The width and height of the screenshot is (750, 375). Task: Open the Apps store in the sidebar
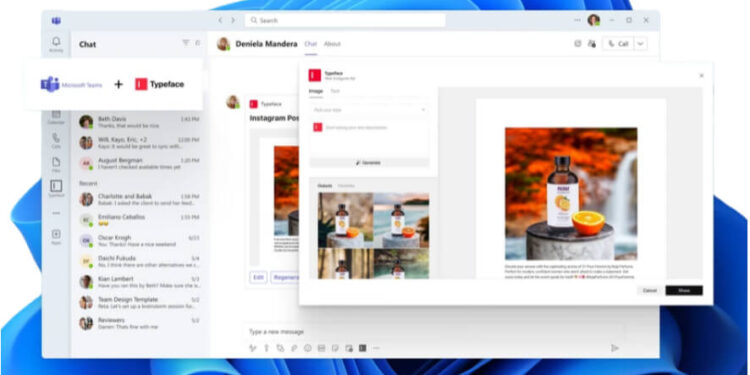[x=56, y=236]
